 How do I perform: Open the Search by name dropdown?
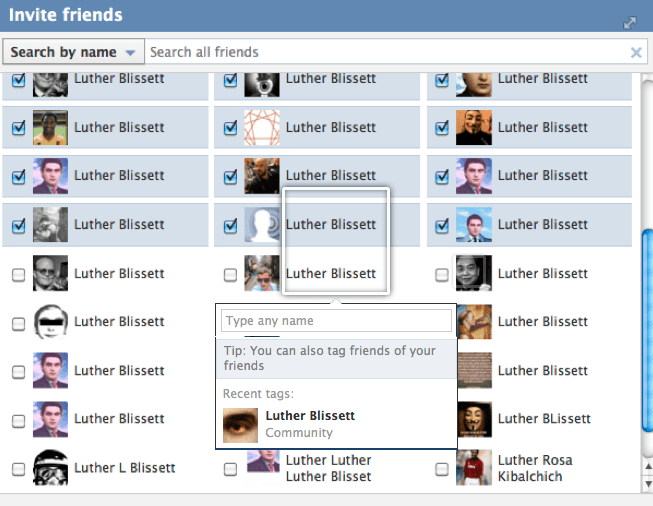click(75, 52)
